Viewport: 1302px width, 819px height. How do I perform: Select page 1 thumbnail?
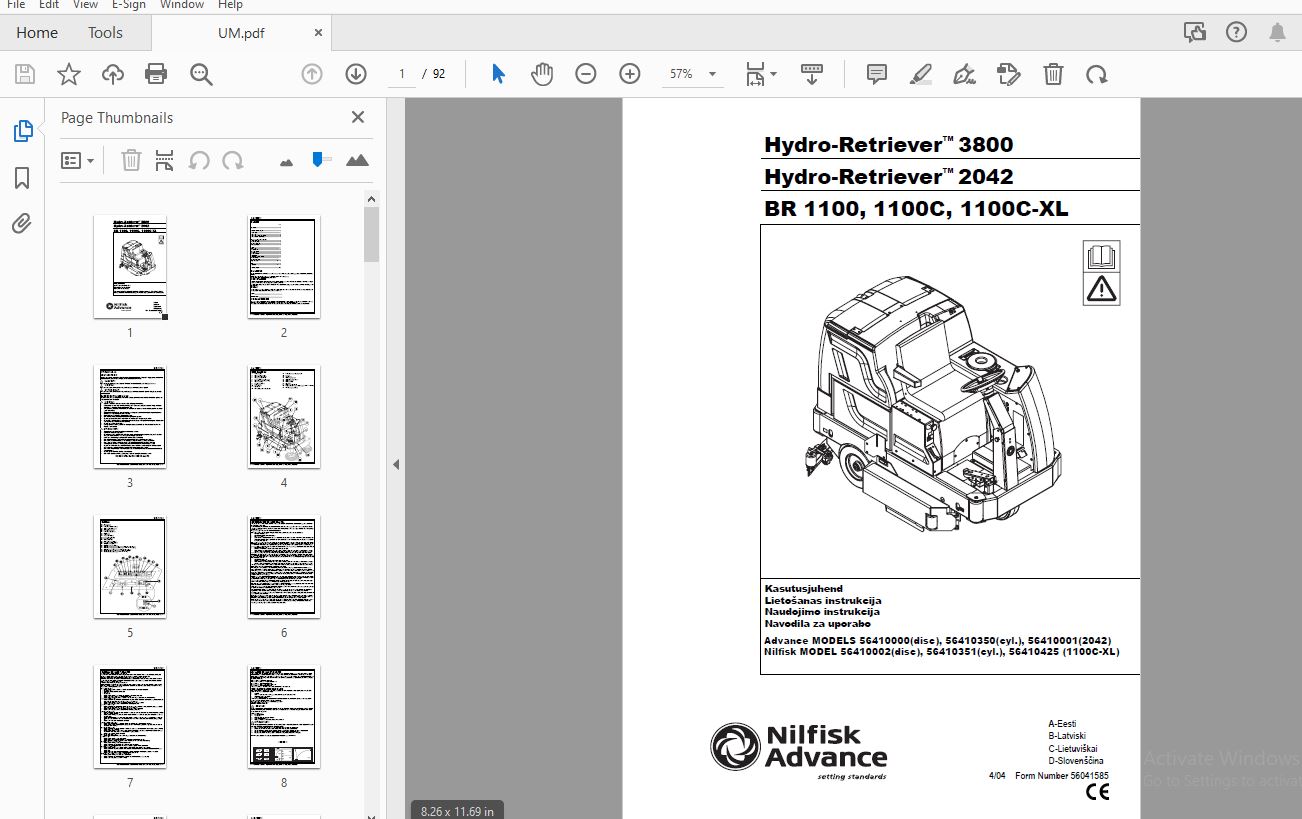coord(130,267)
